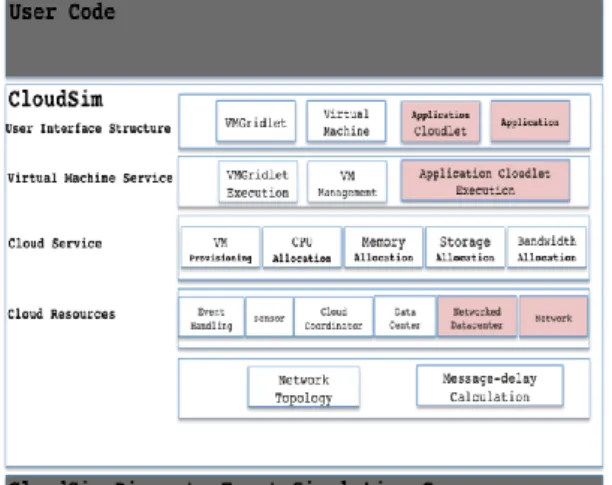The width and height of the screenshot is (612, 485).
Task: Select the Network Topology box
Action: pos(304,387)
